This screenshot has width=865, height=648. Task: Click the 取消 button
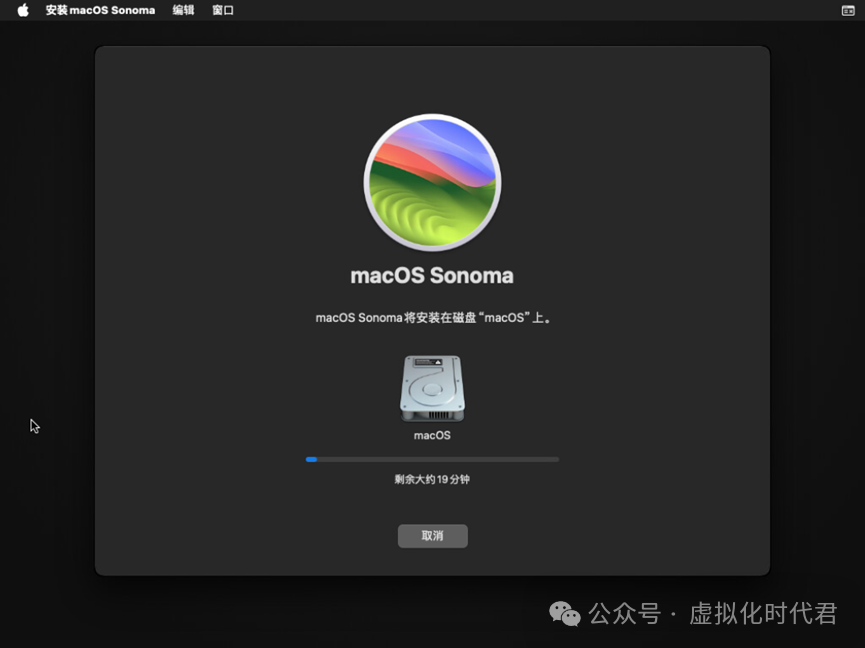[432, 535]
